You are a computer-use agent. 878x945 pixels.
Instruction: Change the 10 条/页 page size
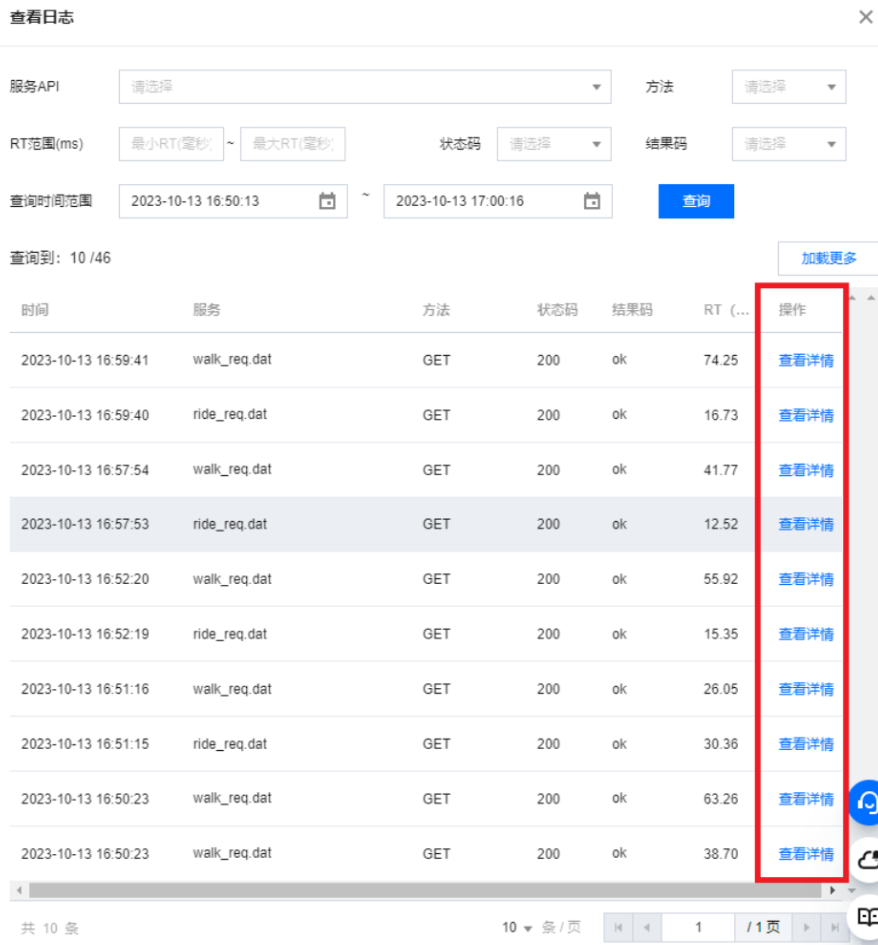pyautogui.click(x=518, y=928)
